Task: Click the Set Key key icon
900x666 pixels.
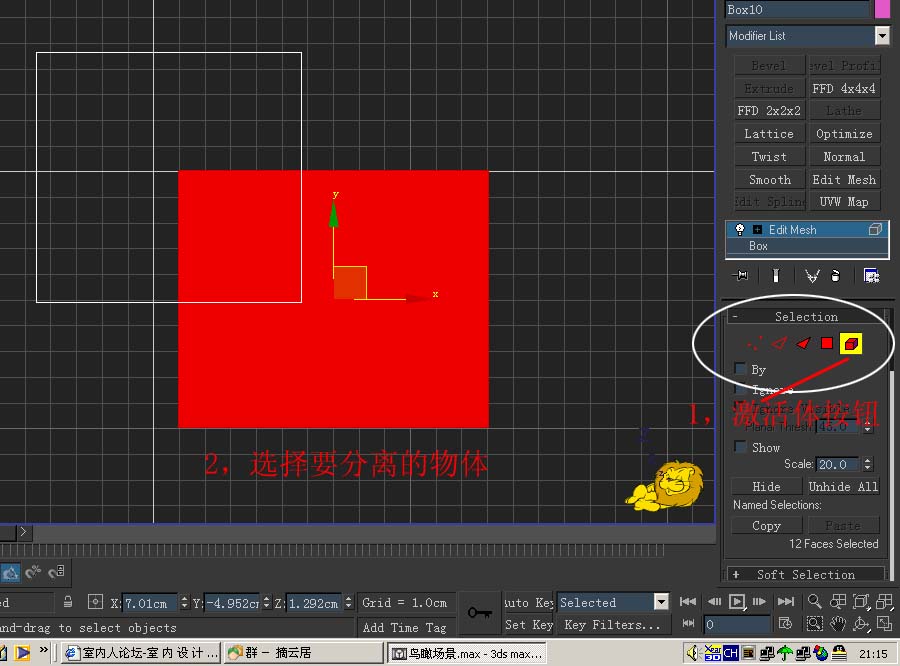Action: pyautogui.click(x=479, y=613)
